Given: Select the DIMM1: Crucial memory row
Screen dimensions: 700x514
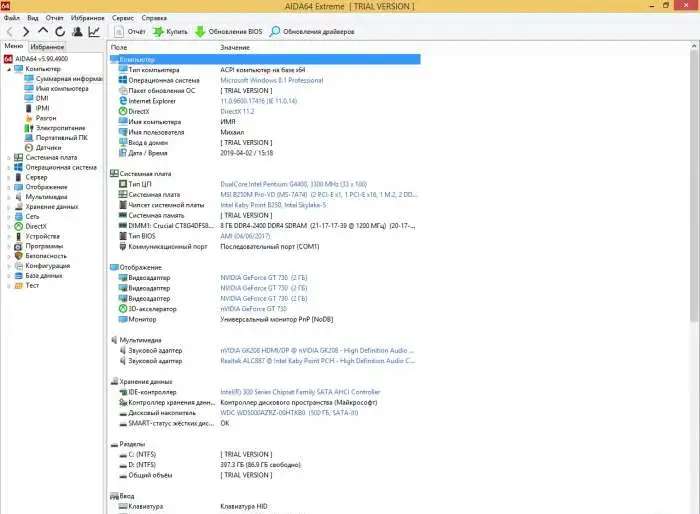Looking at the screenshot, I should point(265,226).
